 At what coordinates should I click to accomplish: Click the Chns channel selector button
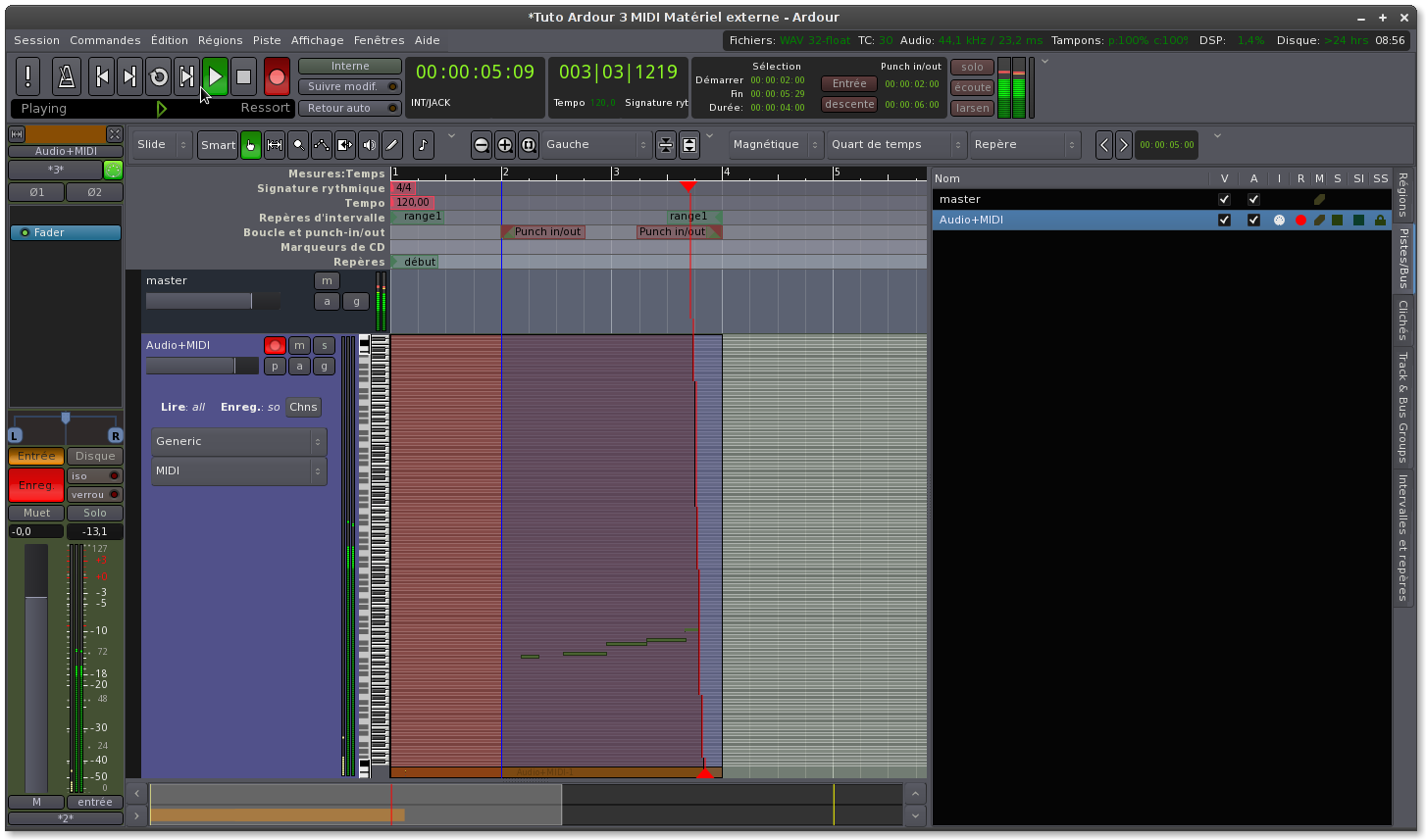click(303, 407)
